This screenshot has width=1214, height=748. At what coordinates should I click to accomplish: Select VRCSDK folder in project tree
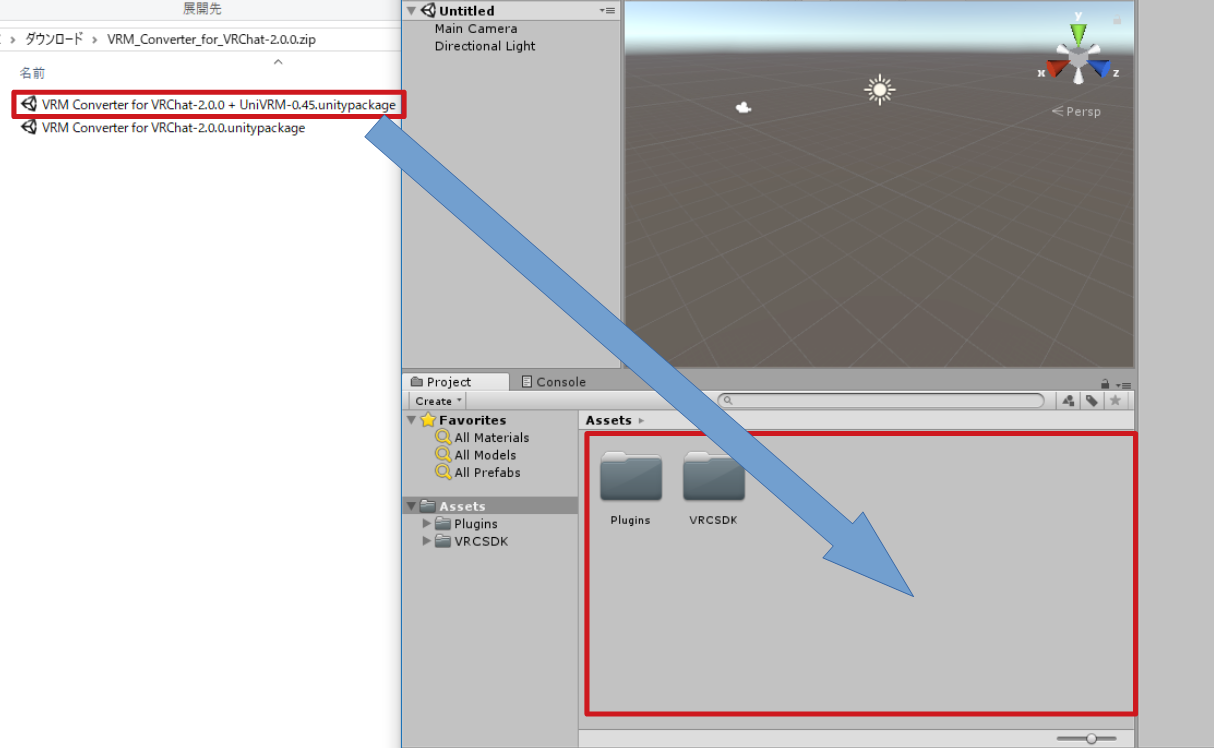472,542
